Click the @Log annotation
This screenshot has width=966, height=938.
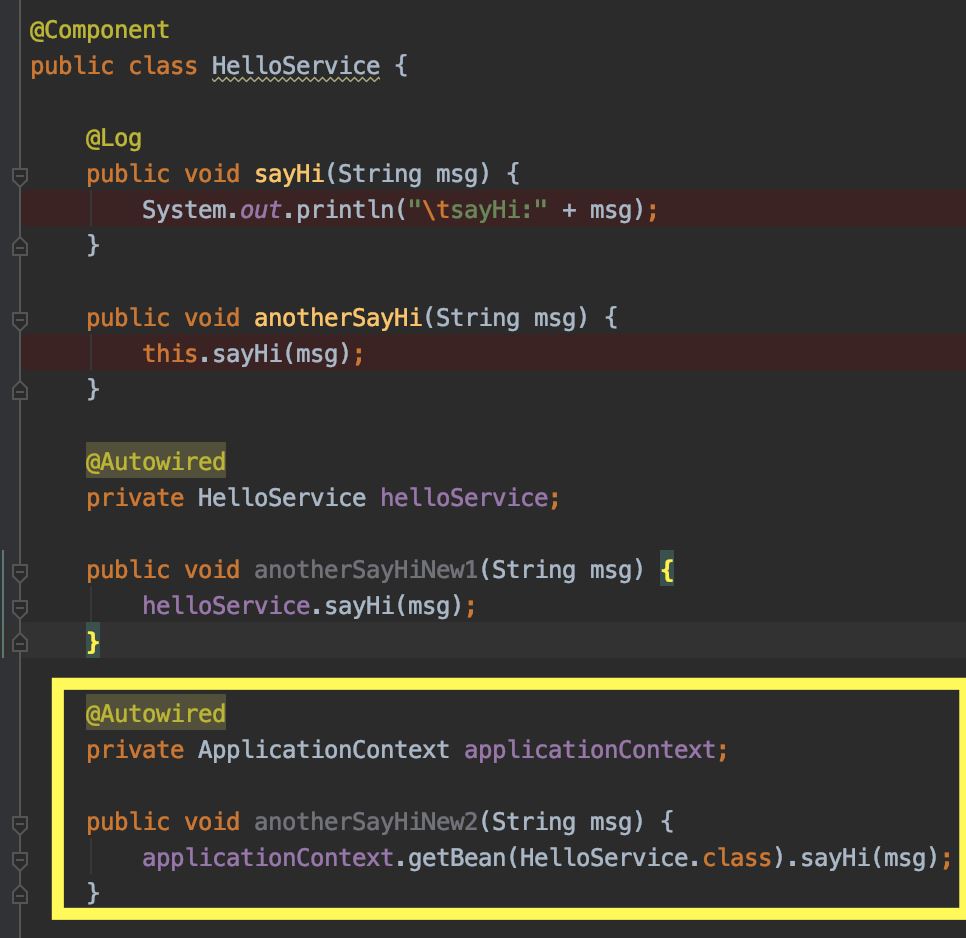114,139
